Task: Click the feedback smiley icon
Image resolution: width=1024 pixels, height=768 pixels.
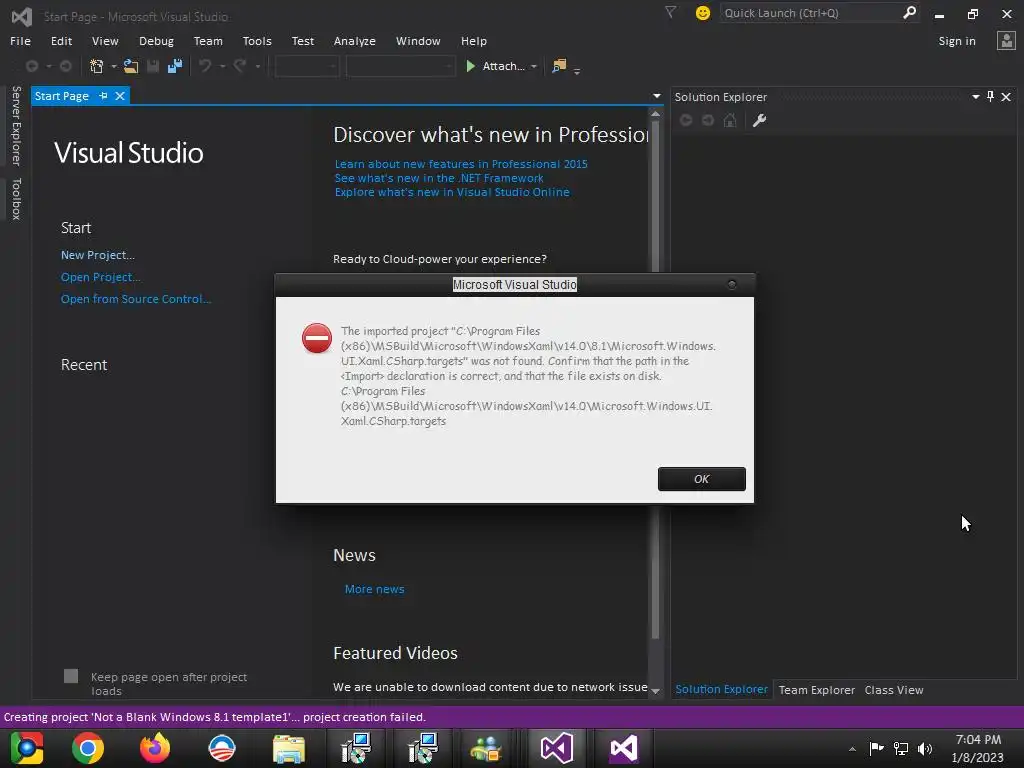Action: [703, 13]
